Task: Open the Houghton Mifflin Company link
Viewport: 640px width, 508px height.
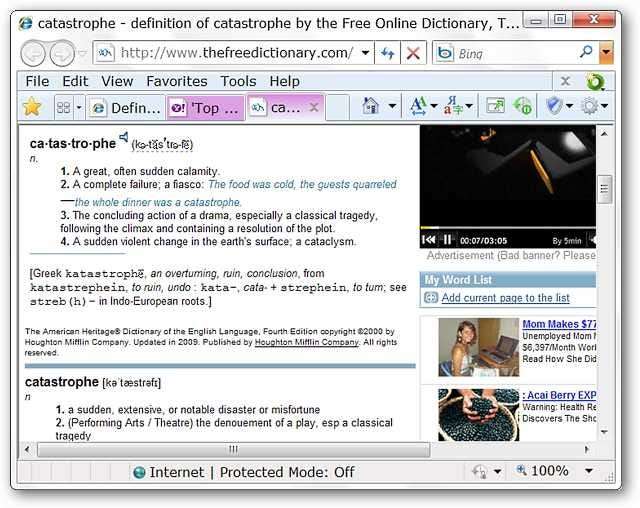Action: [x=305, y=342]
